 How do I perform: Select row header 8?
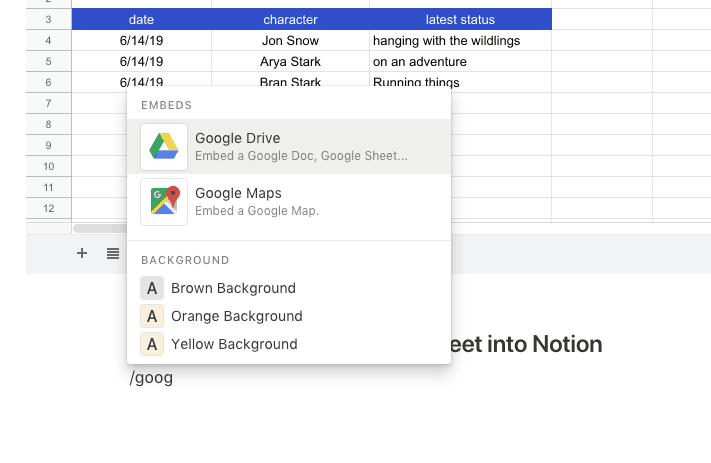(x=49, y=124)
